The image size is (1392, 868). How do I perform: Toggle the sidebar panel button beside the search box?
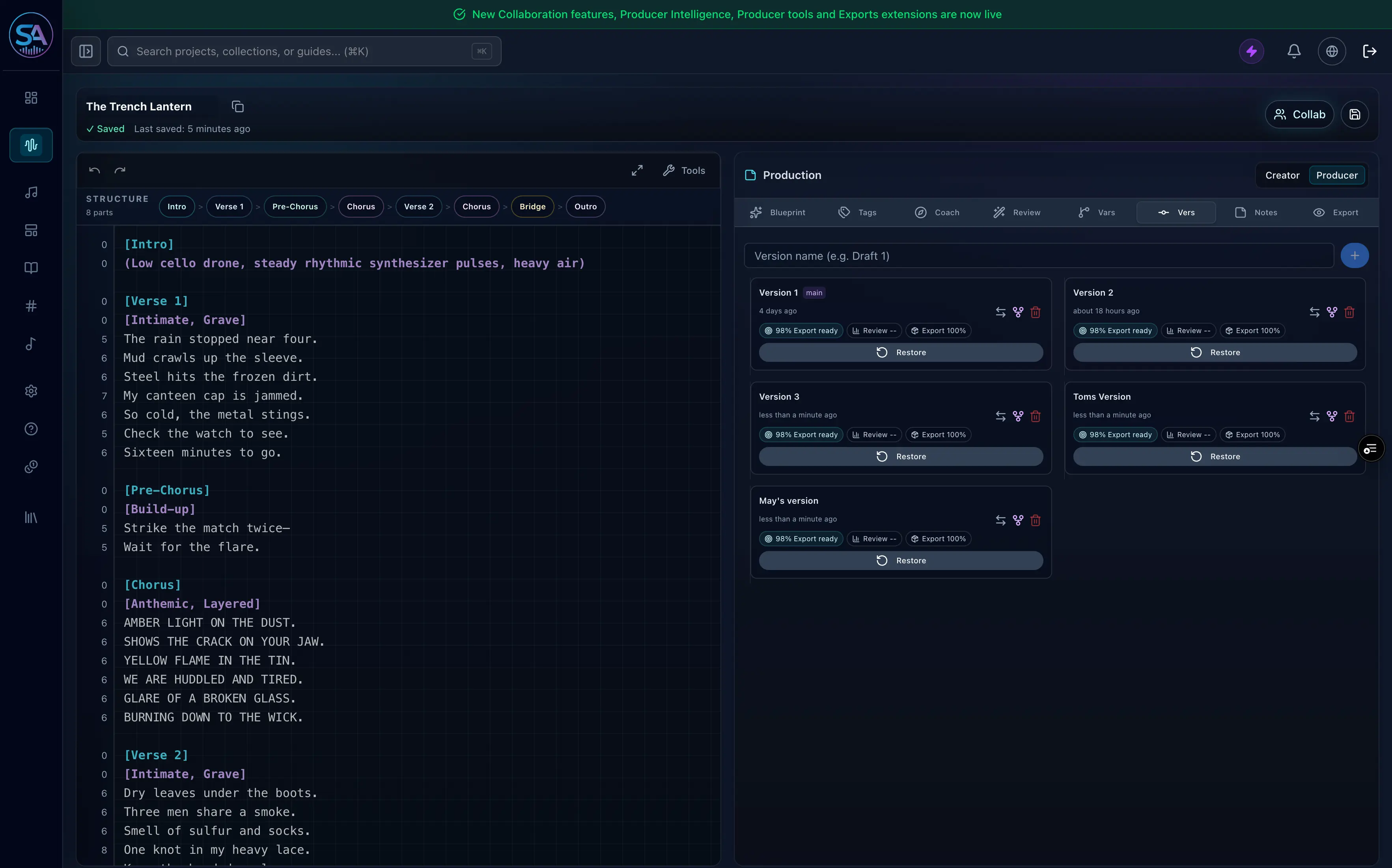click(86, 52)
